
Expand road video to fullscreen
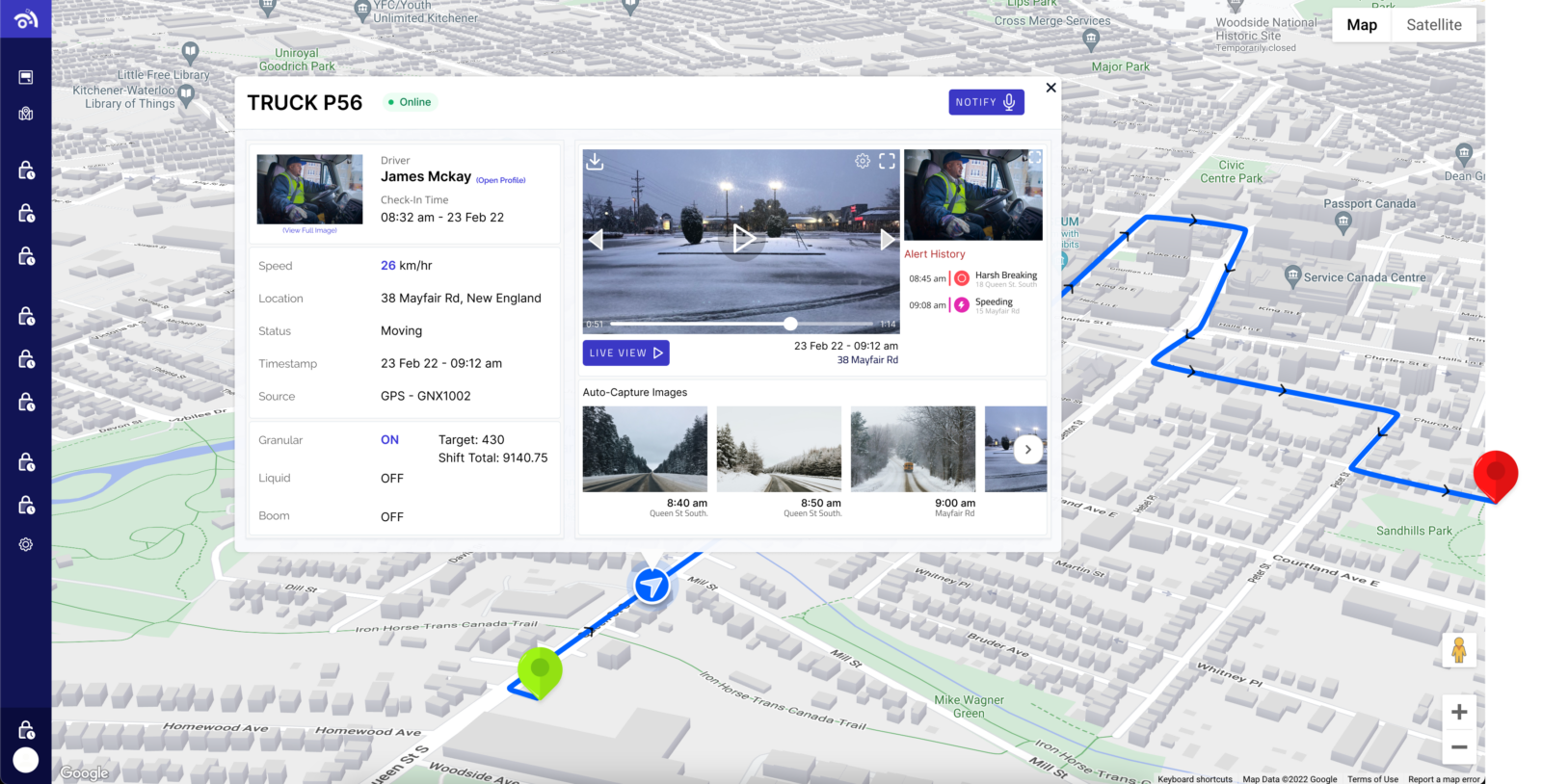tap(887, 161)
